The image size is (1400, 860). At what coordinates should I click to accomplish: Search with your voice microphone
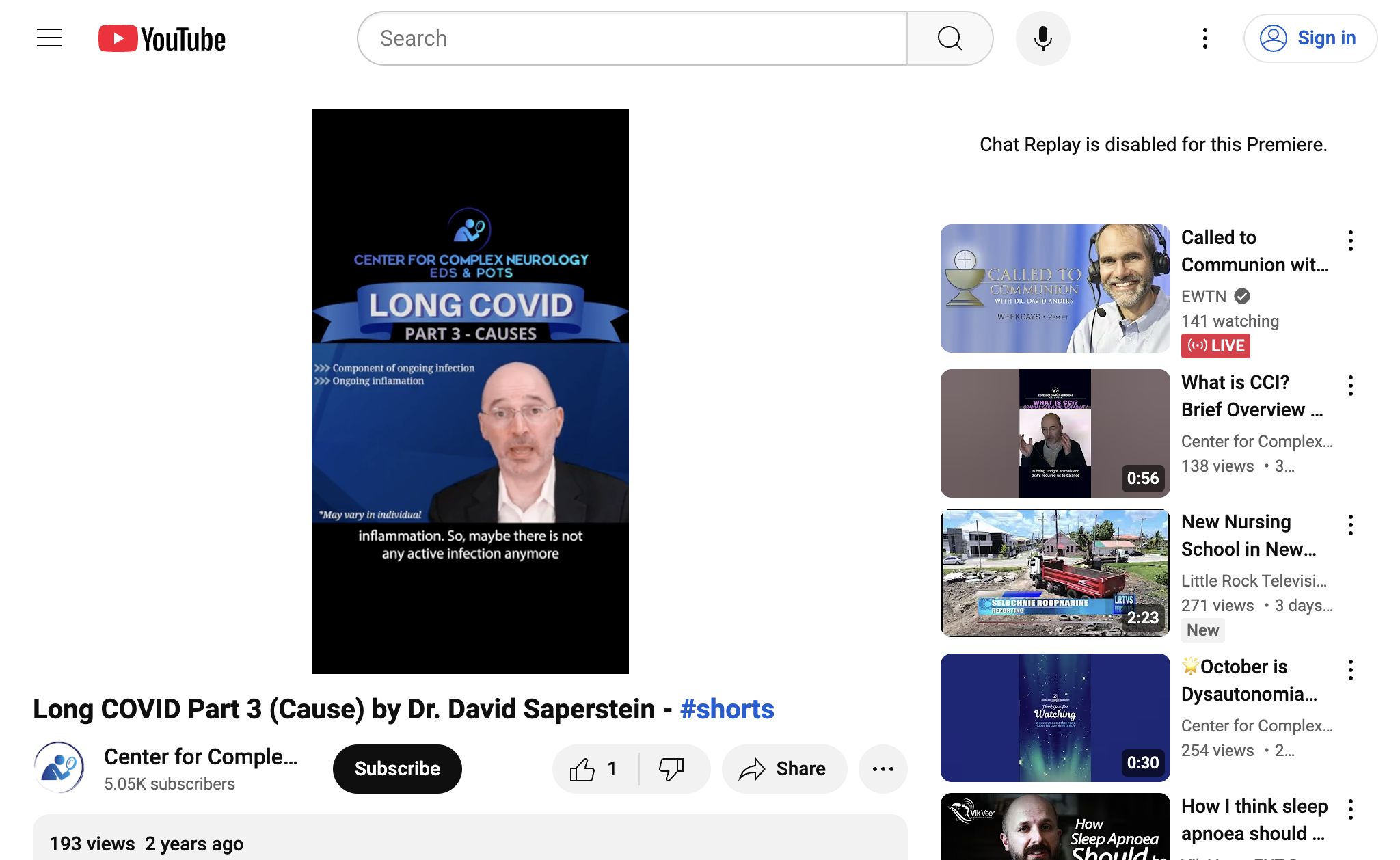[1043, 38]
